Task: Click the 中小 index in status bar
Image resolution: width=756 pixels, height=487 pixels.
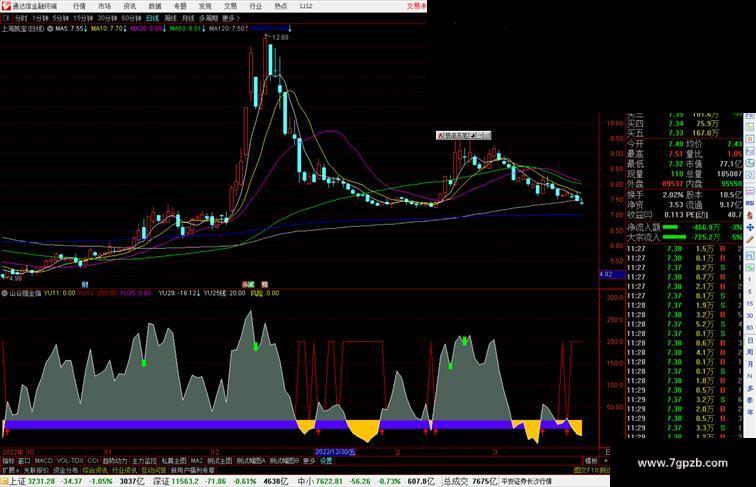Action: (x=306, y=481)
